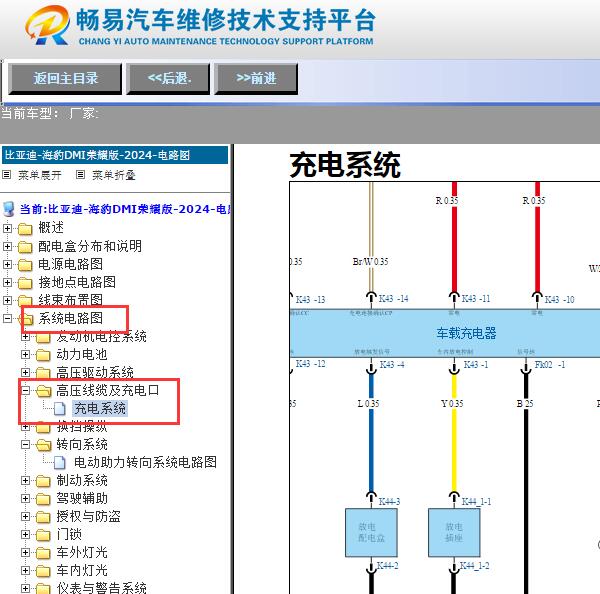Click the 菜单折叠 link
Screen dimensions: 600x594
[114, 175]
